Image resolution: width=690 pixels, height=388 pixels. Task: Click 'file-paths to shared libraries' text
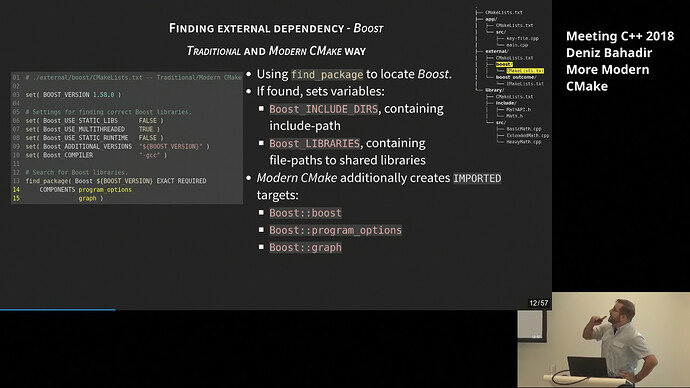click(347, 160)
